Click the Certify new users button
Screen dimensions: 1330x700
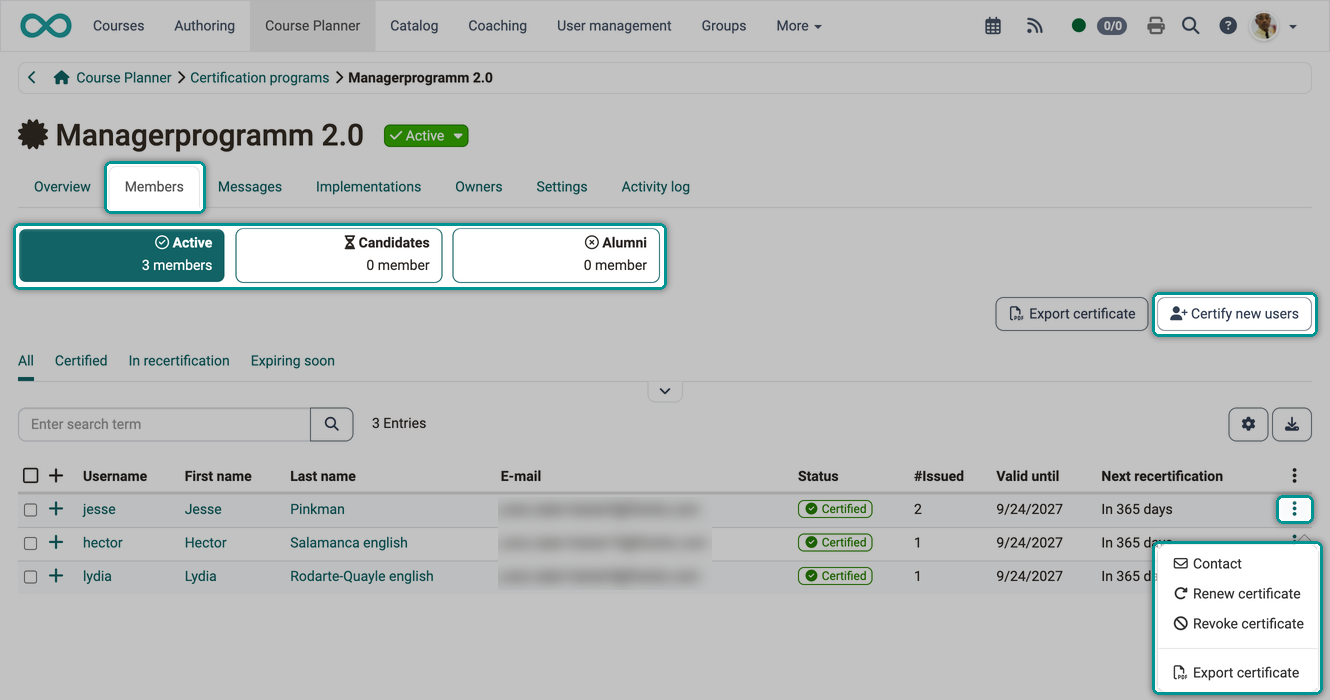point(1234,314)
